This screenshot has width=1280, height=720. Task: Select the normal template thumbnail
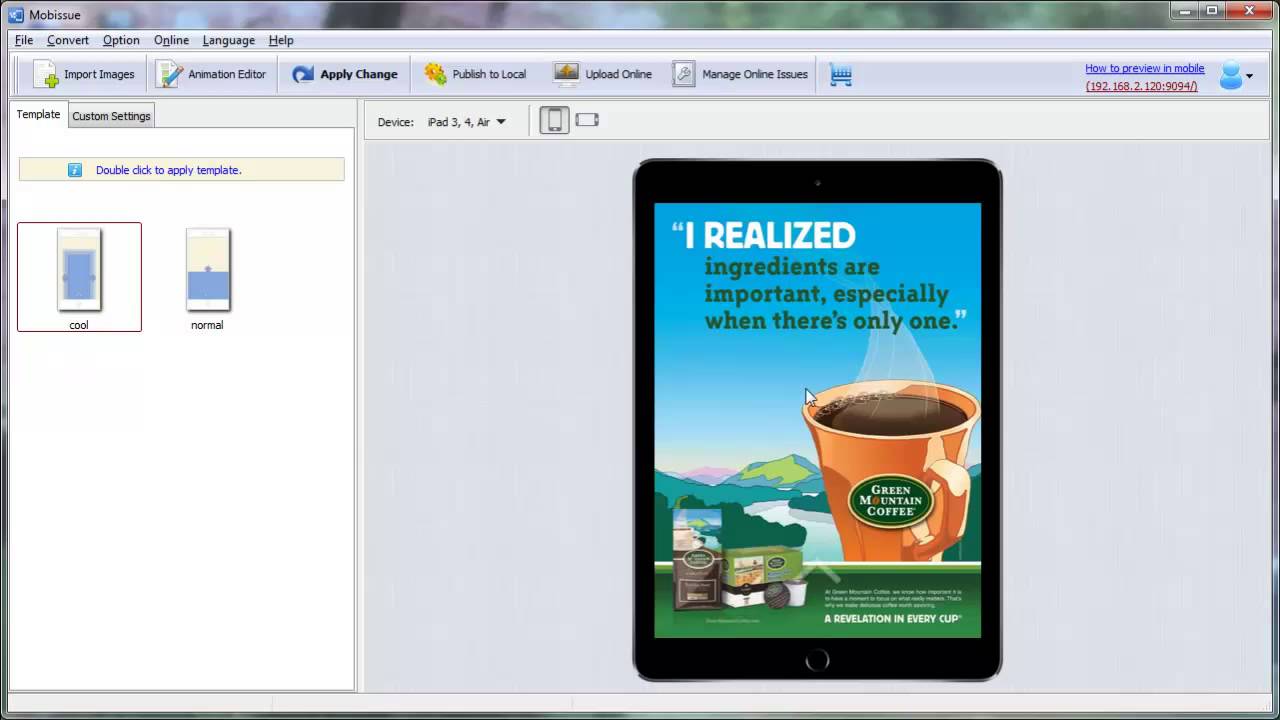[x=207, y=277]
